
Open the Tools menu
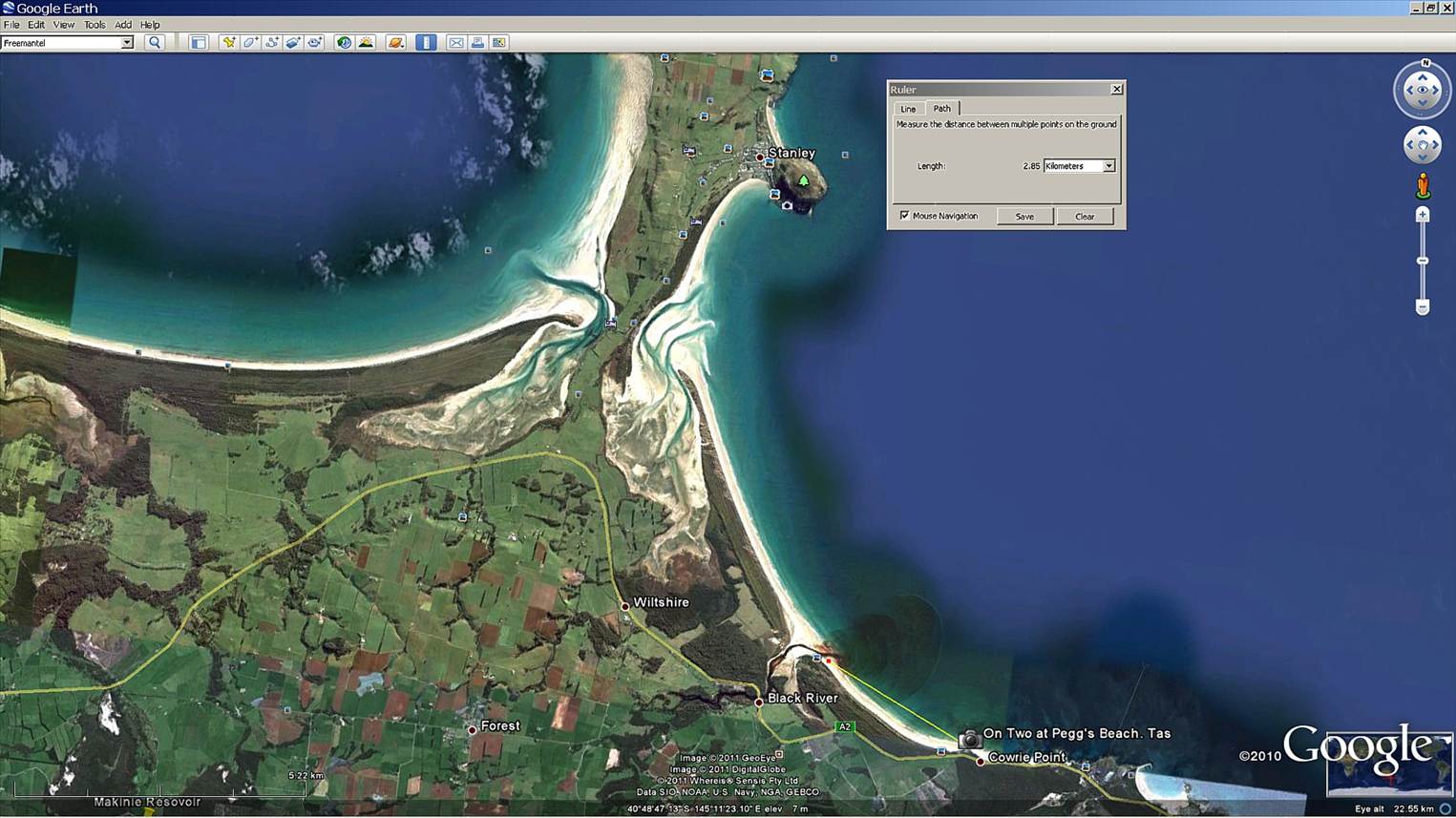[x=95, y=25]
